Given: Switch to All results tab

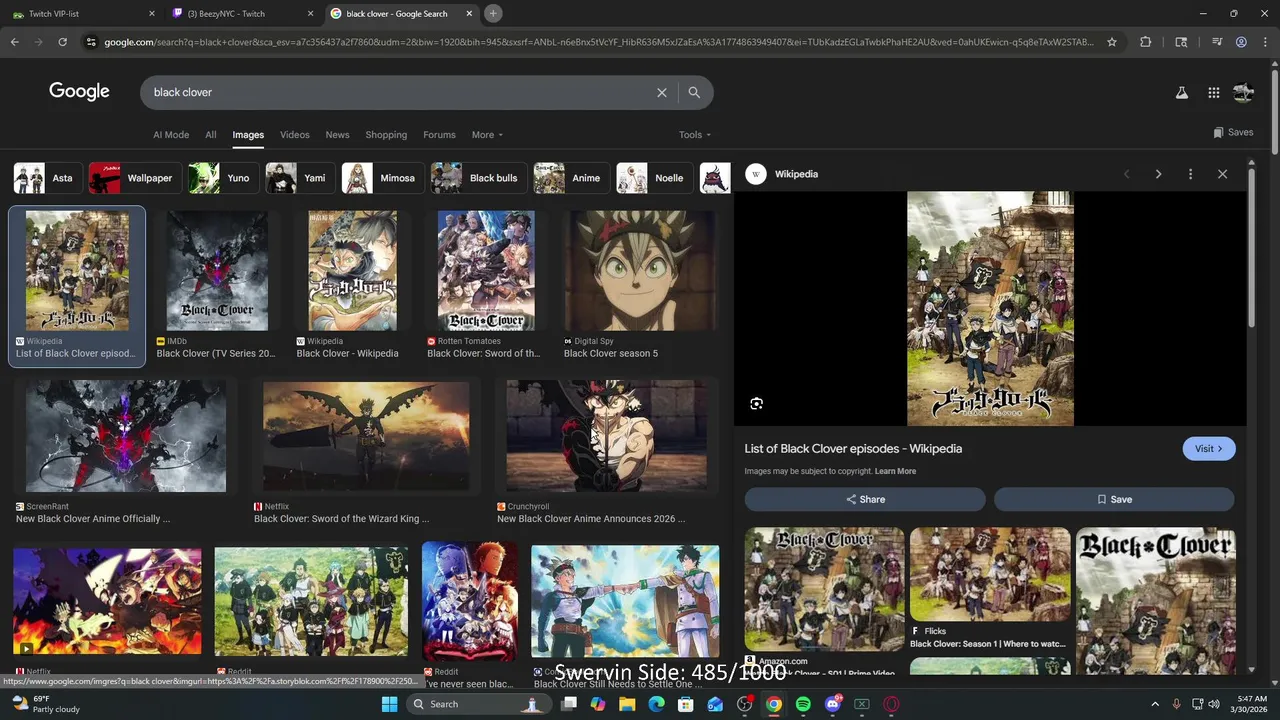Looking at the screenshot, I should [x=211, y=135].
